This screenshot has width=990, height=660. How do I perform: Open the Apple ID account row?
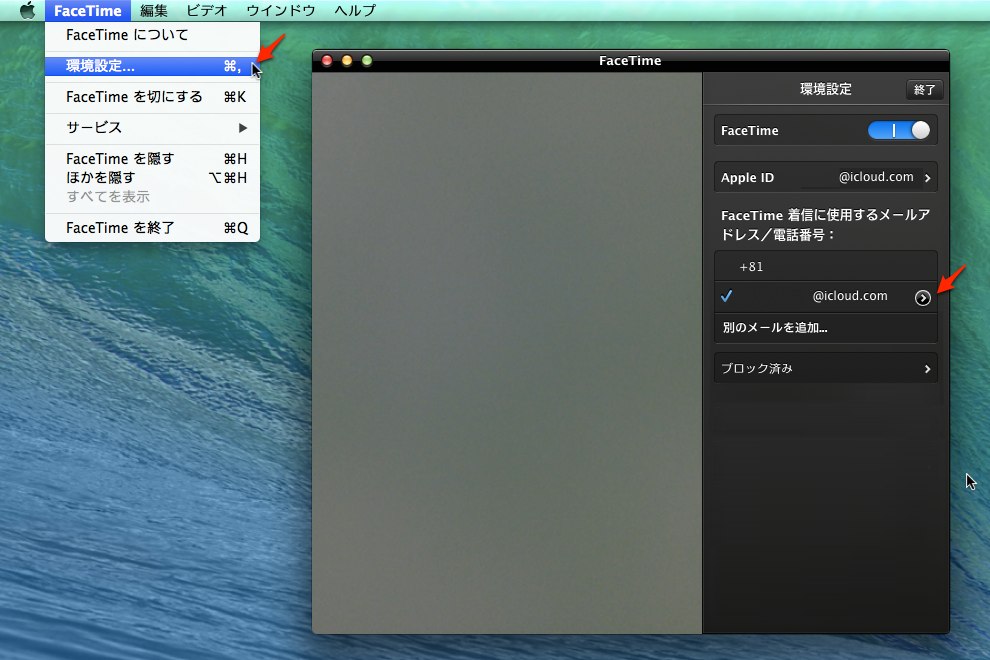click(x=826, y=177)
